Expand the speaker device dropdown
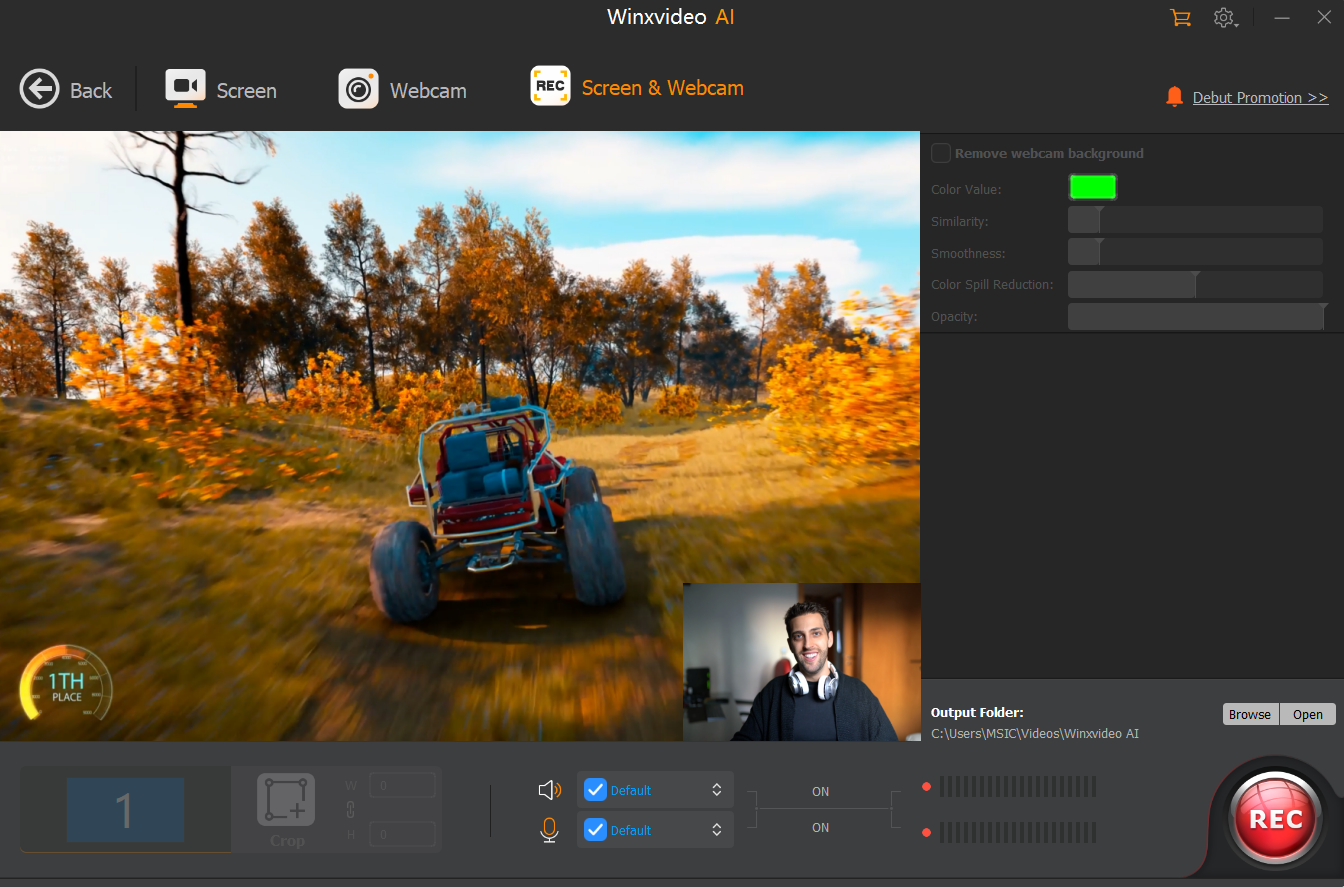Viewport: 1344px width, 887px height. pyautogui.click(x=717, y=790)
